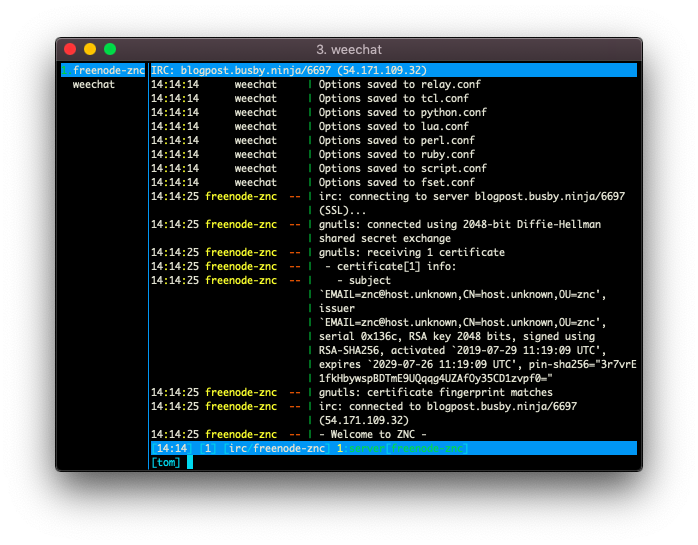
Task: Click the '- certificate[1] info:' line
Action: (390, 267)
